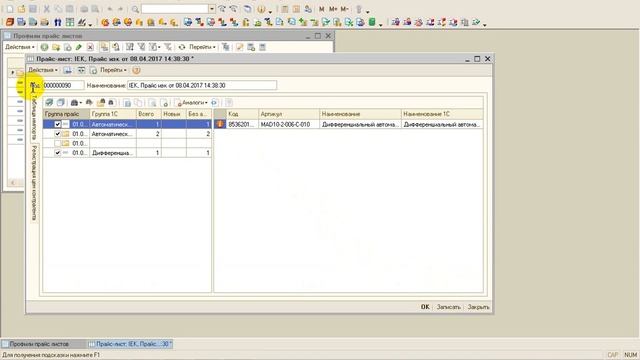640x360 pixels.
Task: Click the Наименование field with IEK price text
Action: 202,85
